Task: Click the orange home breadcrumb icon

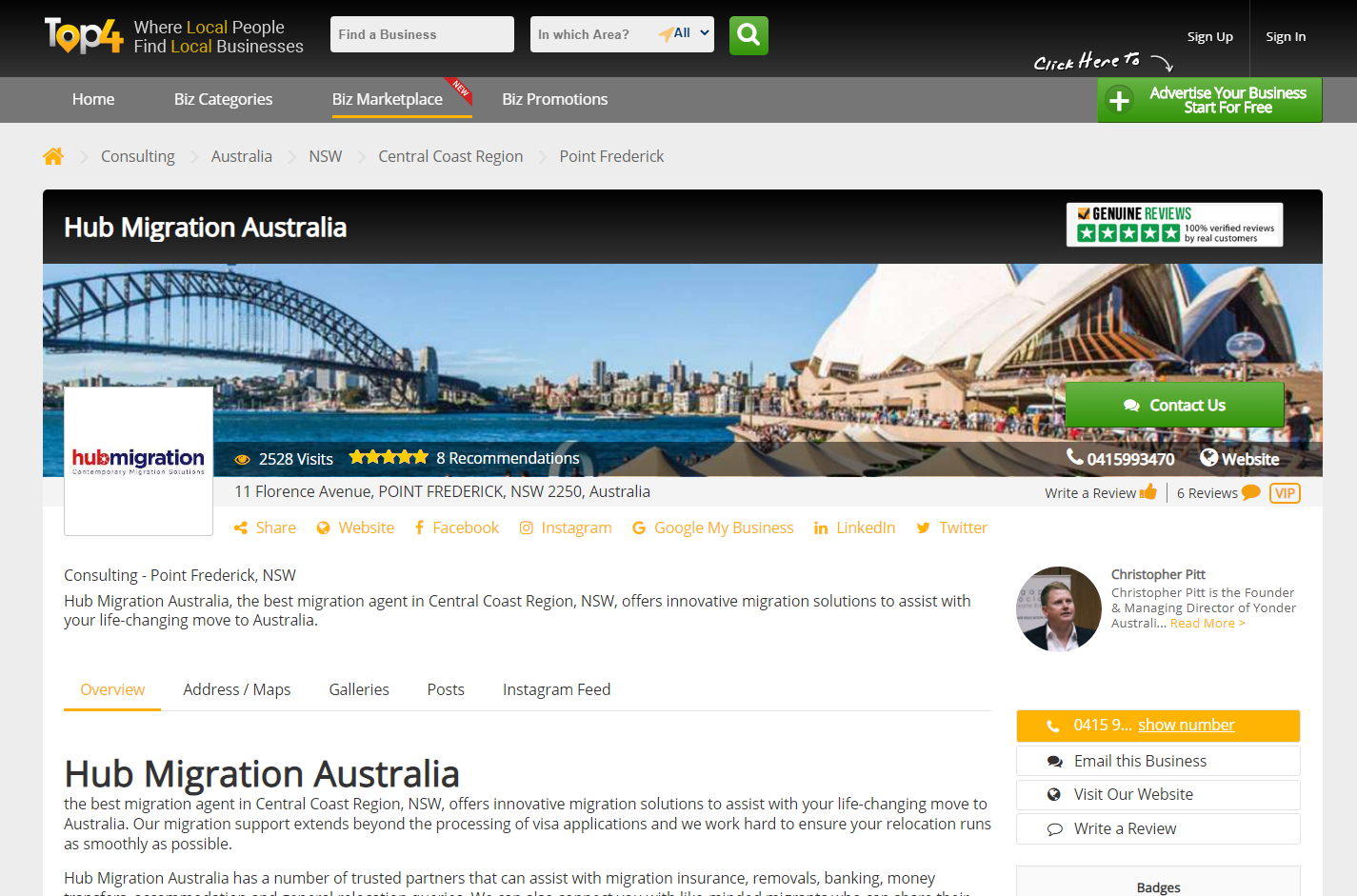Action: click(53, 156)
